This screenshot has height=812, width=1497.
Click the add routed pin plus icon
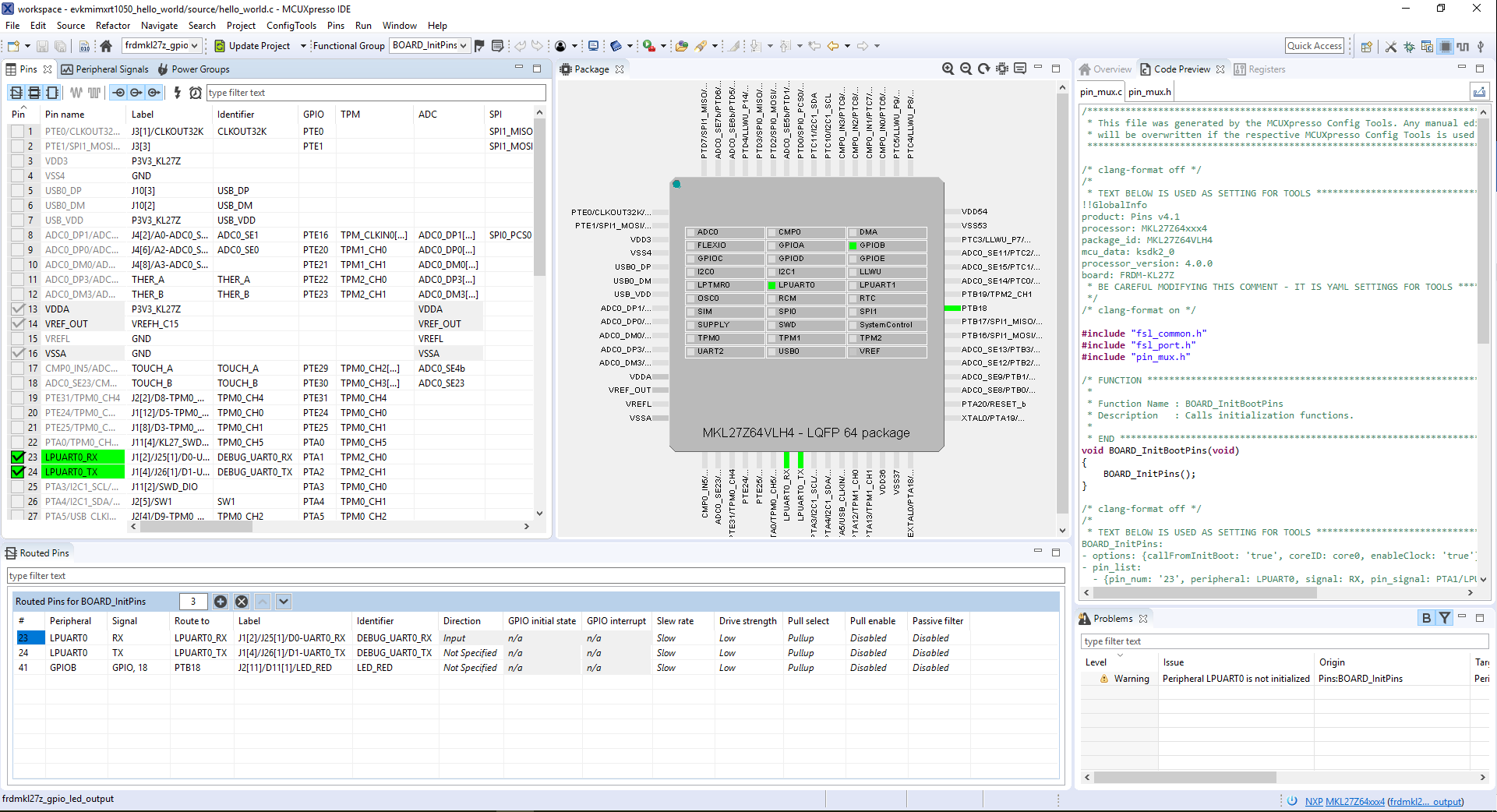click(221, 602)
